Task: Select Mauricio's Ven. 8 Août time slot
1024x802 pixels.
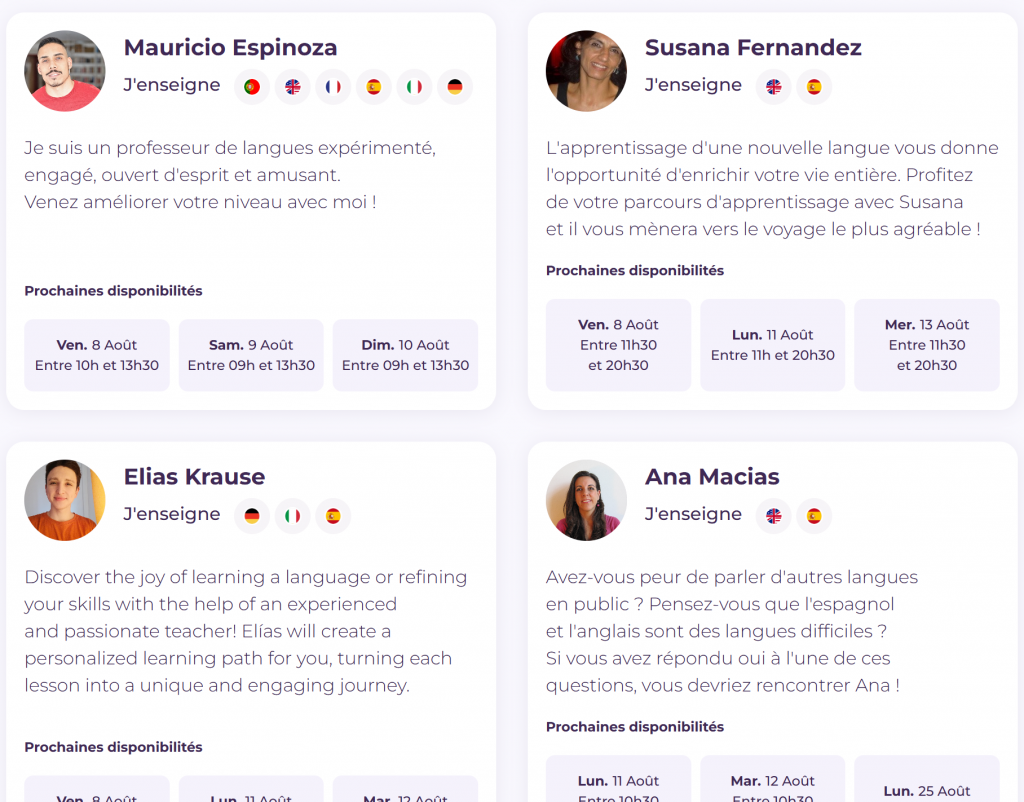Action: [97, 355]
